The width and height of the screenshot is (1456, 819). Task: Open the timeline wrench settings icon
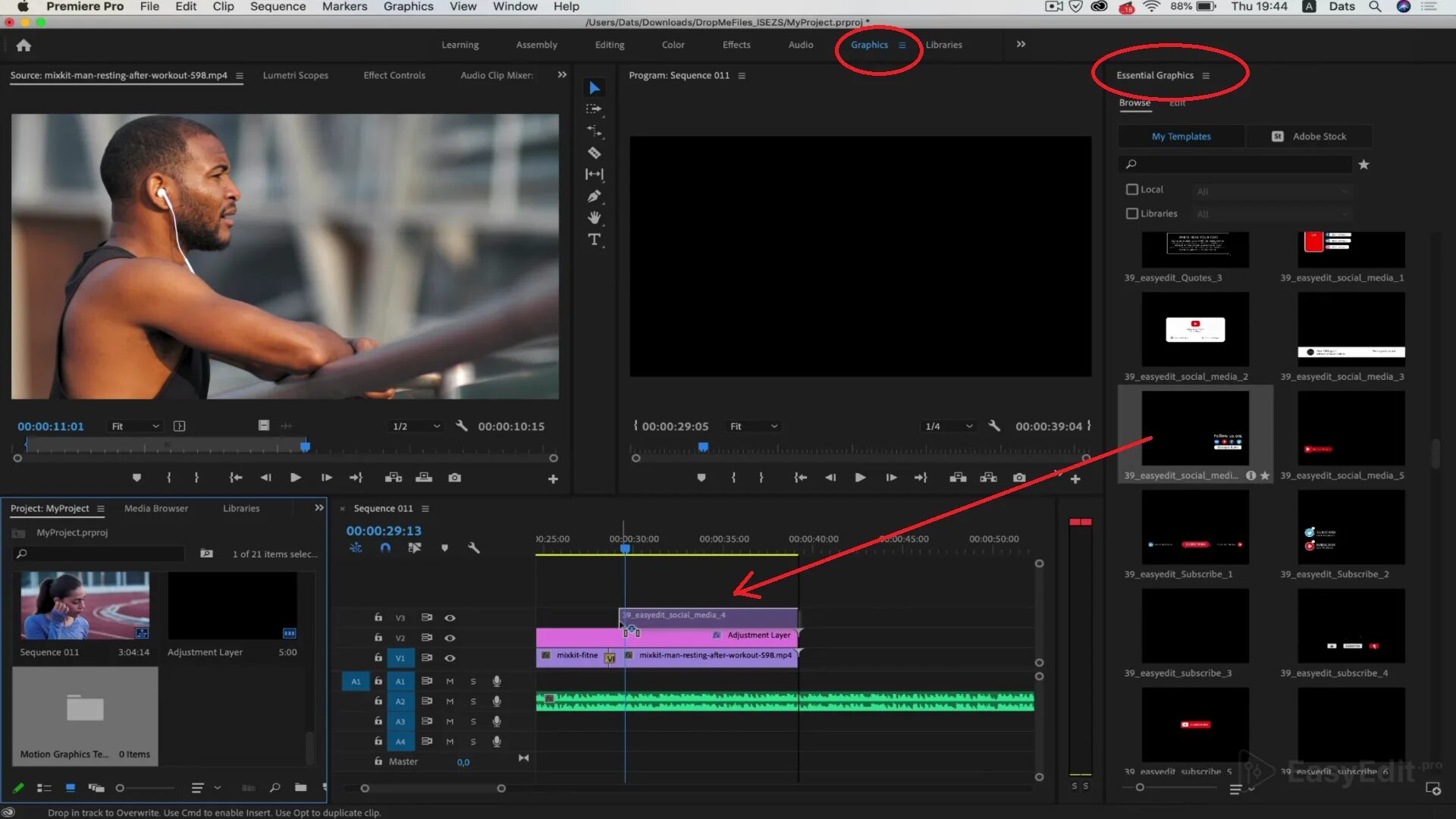coord(474,548)
